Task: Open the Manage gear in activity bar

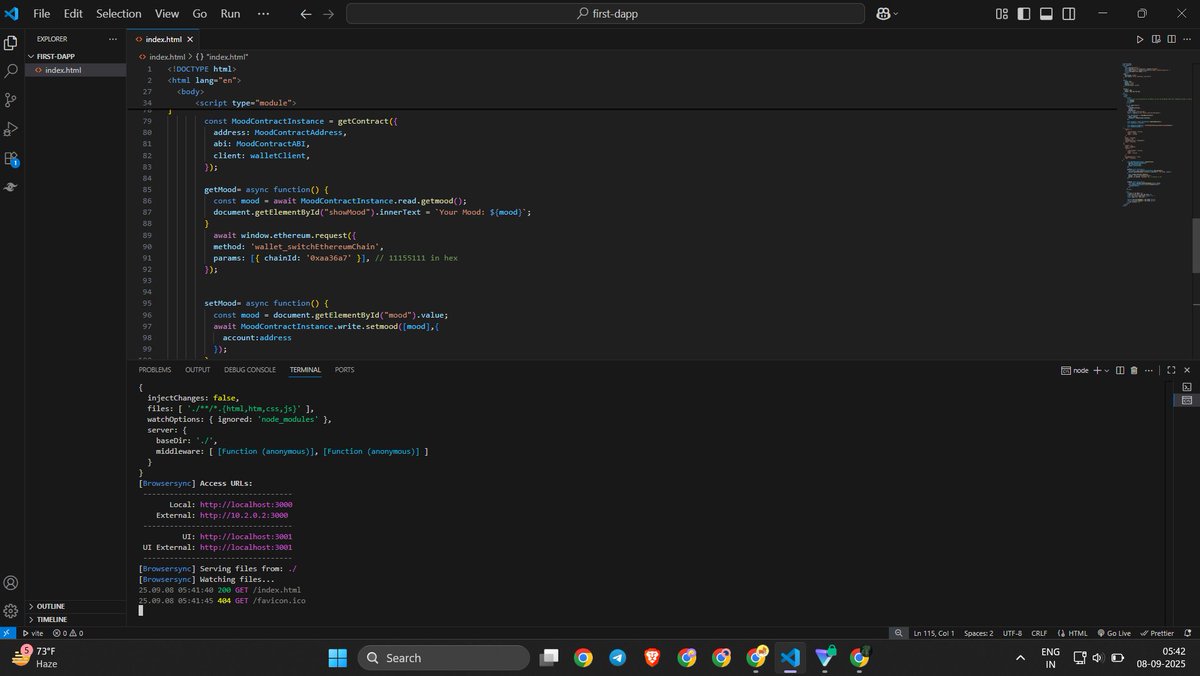Action: 11,611
